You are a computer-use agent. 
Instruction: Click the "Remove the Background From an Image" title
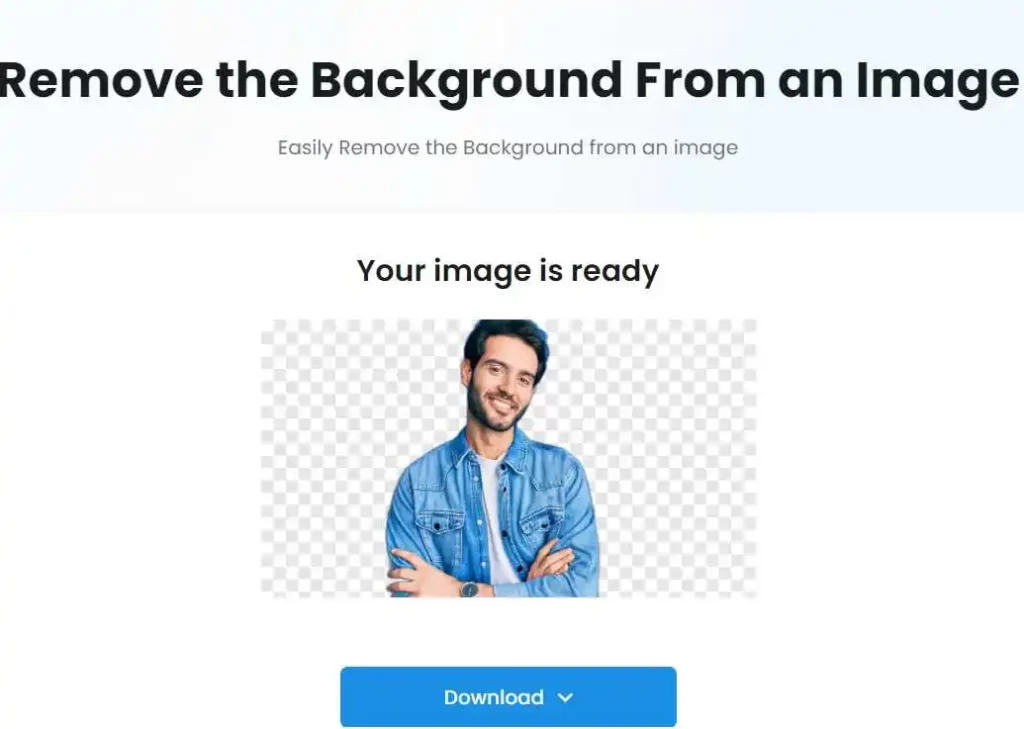[509, 80]
